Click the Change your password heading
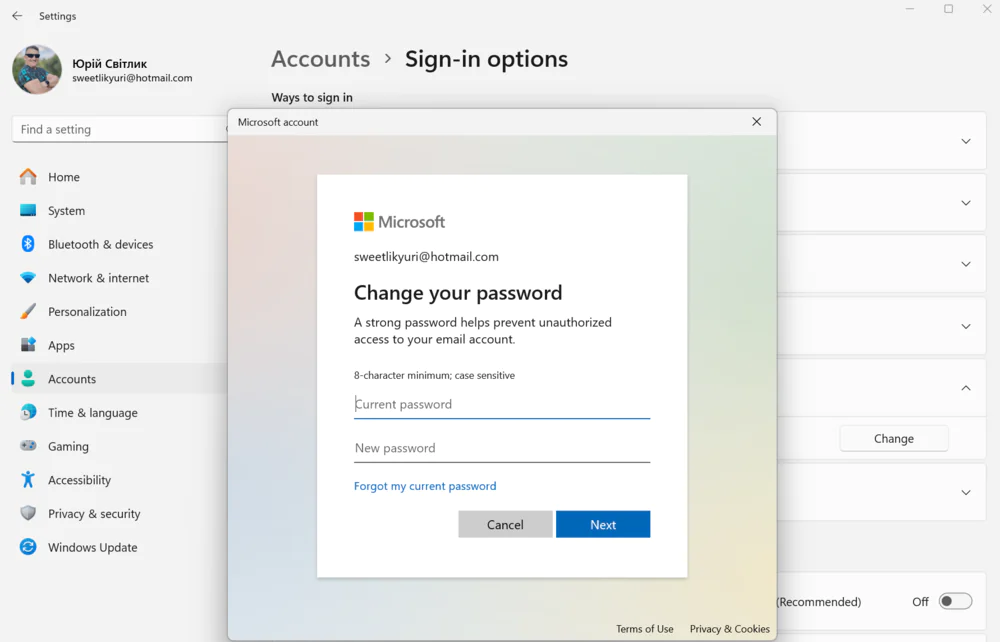Screen dimensions: 1000x642 tap(458, 293)
